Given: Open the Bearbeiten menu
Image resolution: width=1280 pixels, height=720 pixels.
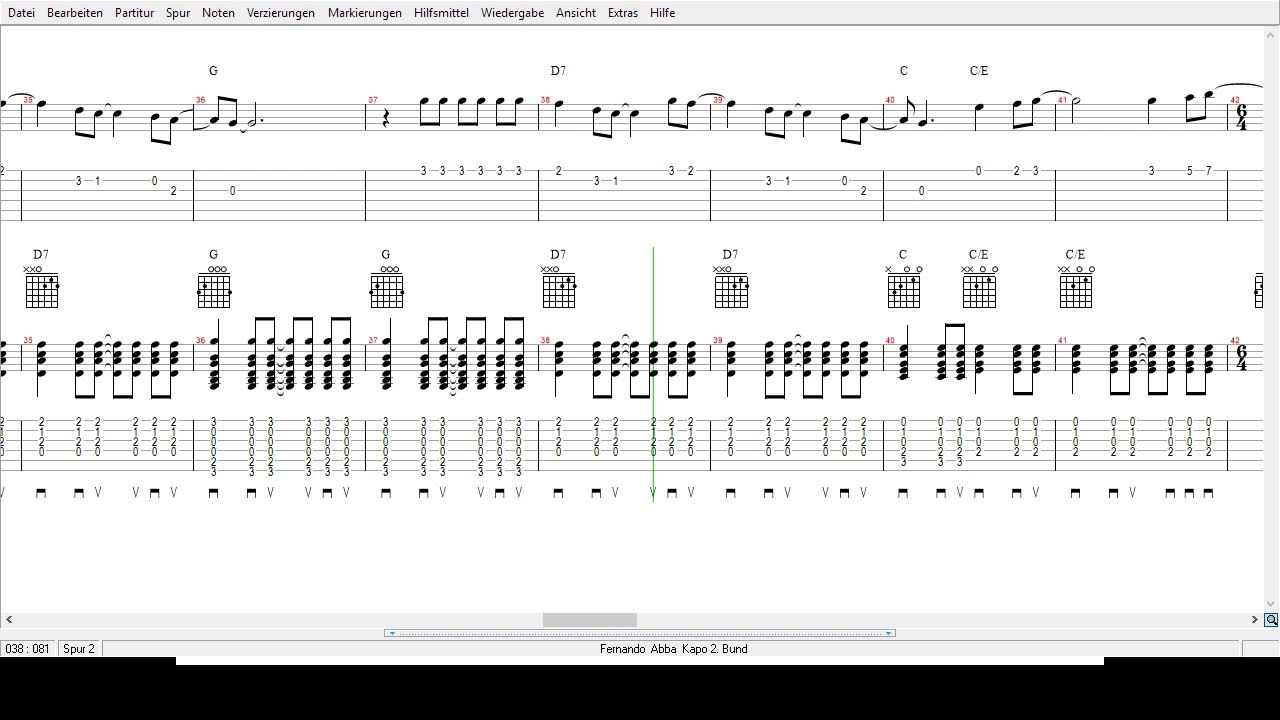Looking at the screenshot, I should (x=75, y=13).
